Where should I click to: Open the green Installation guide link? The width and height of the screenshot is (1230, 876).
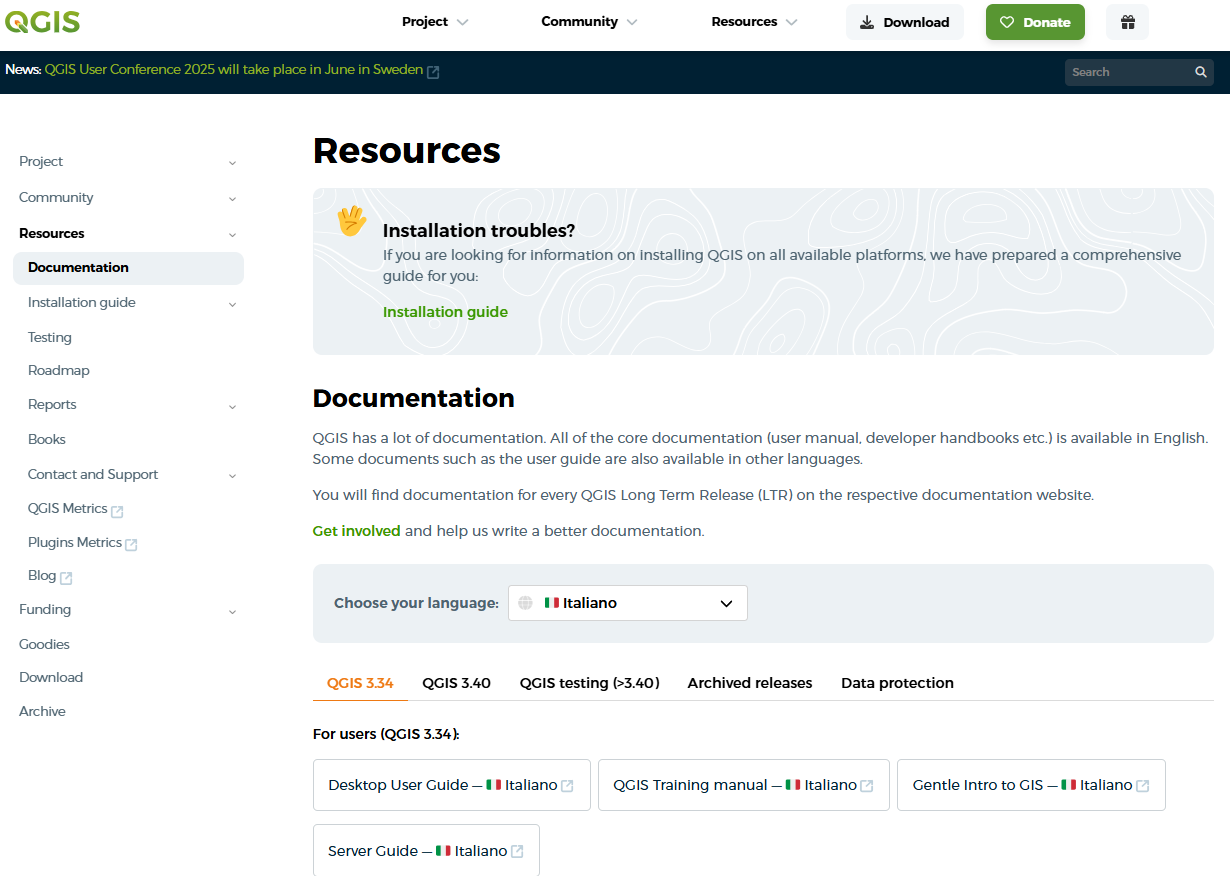coord(445,312)
